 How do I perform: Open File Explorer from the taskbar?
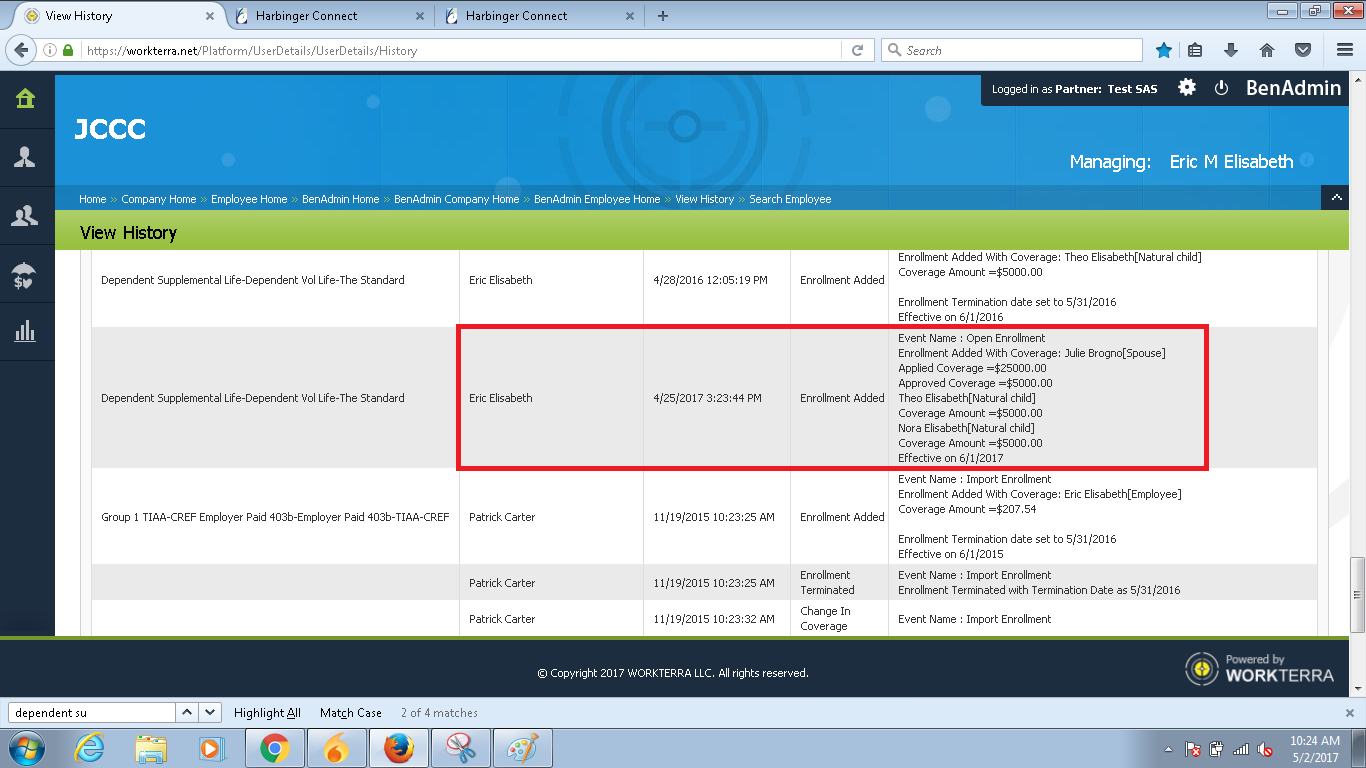pyautogui.click(x=151, y=748)
